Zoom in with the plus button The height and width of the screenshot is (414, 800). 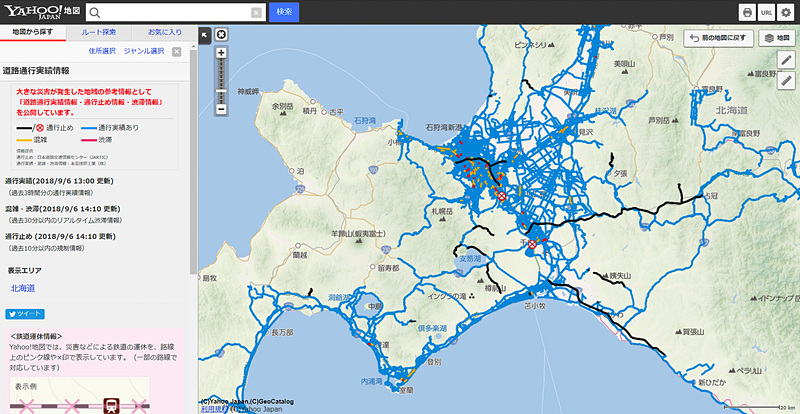[221, 53]
